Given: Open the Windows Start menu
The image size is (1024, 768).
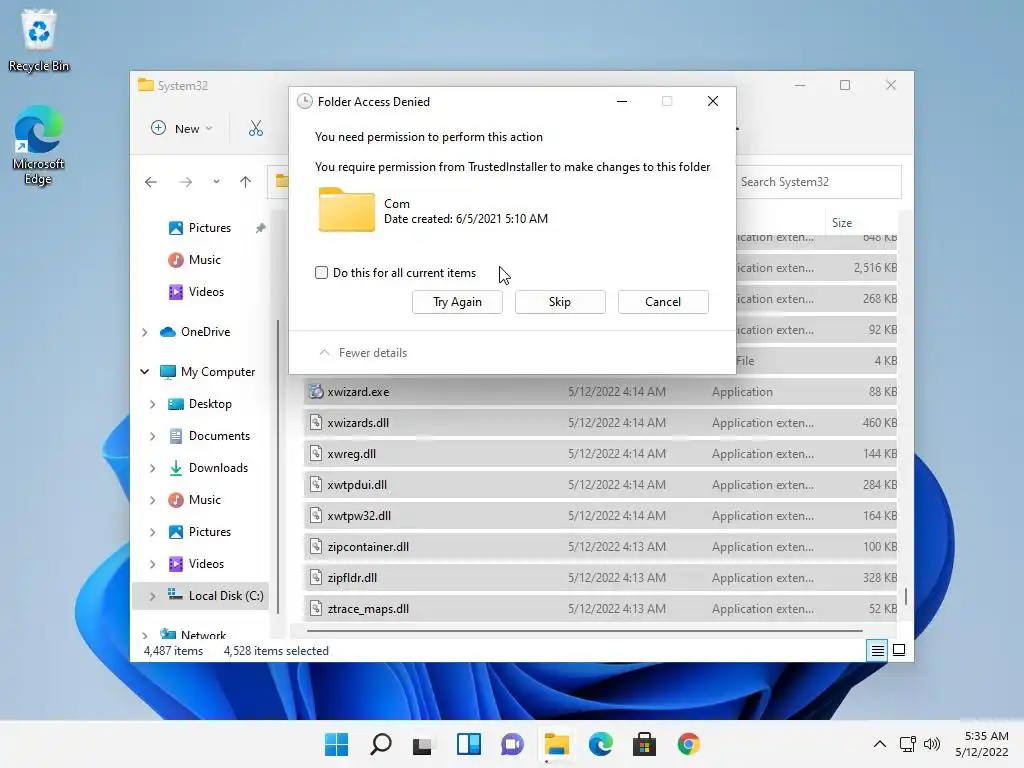Looking at the screenshot, I should pyautogui.click(x=336, y=744).
